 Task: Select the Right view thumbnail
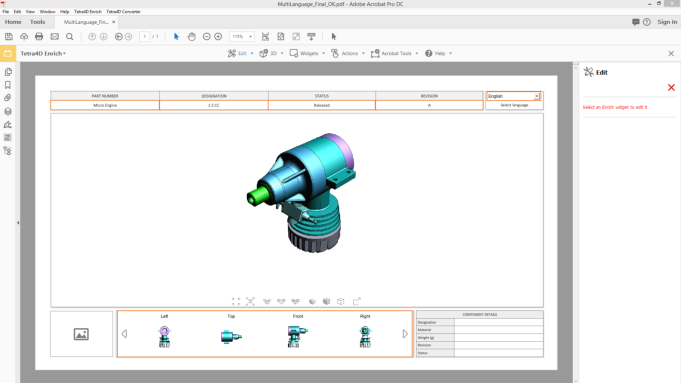[365, 336]
